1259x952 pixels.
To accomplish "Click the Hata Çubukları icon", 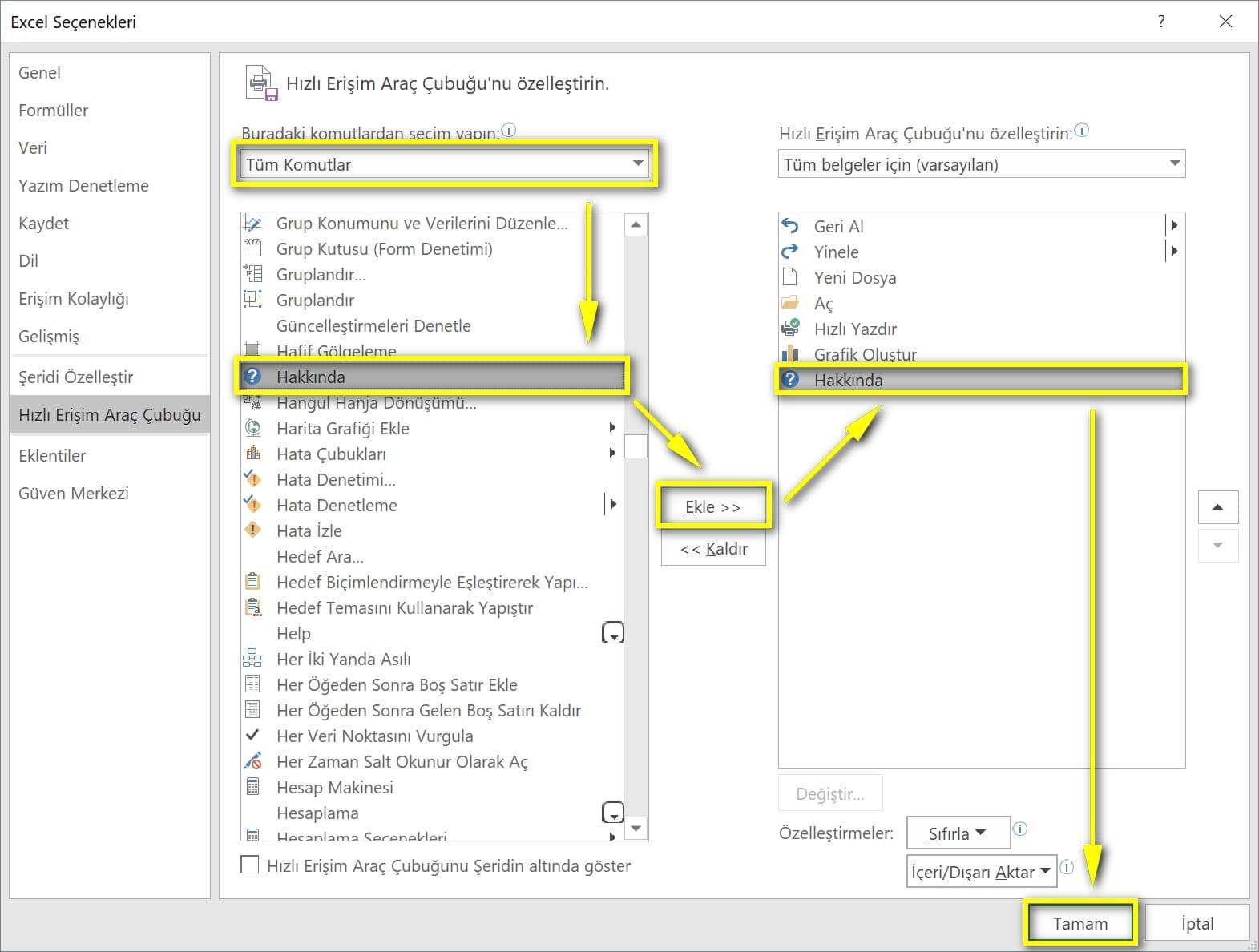I will coord(252,454).
